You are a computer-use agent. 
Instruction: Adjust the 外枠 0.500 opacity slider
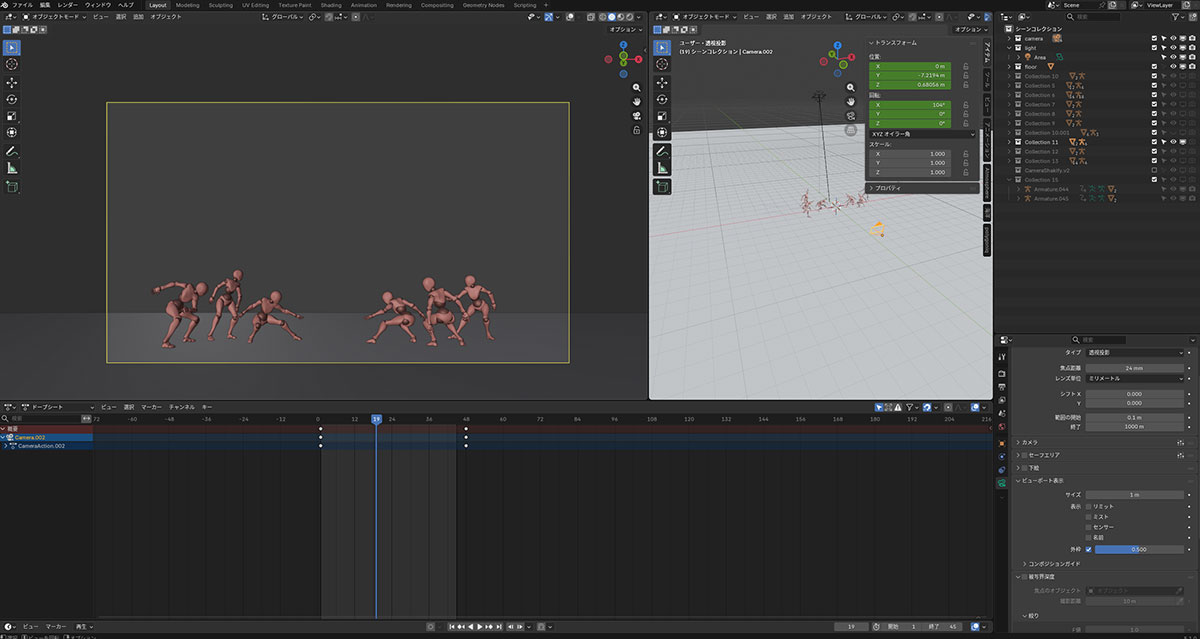(x=1140, y=549)
